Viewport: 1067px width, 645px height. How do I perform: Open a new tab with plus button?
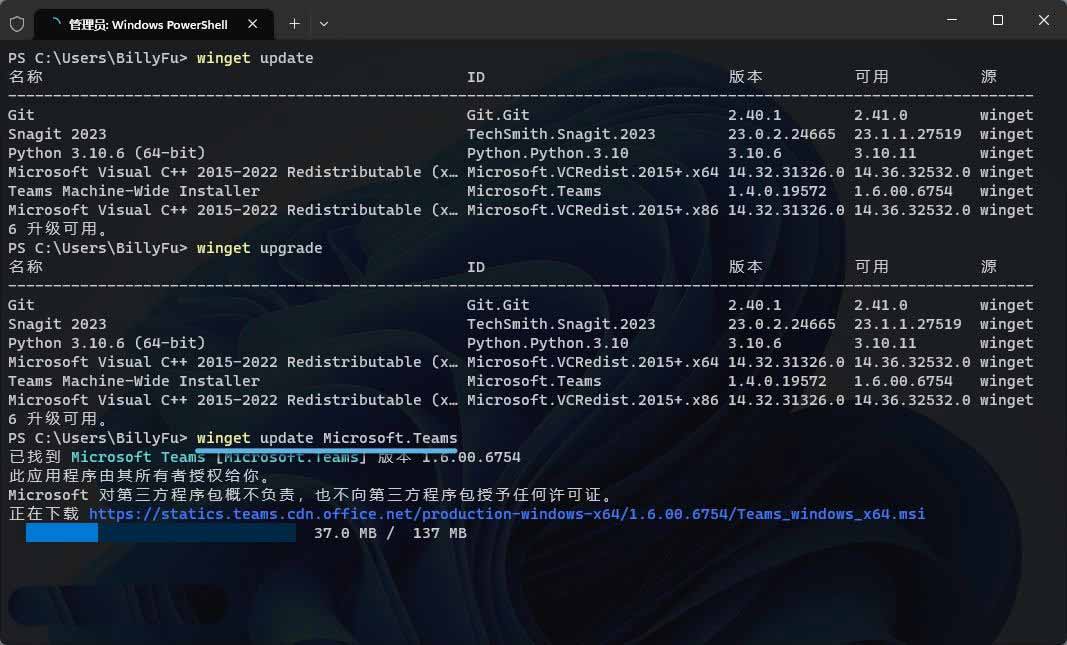pyautogui.click(x=294, y=24)
